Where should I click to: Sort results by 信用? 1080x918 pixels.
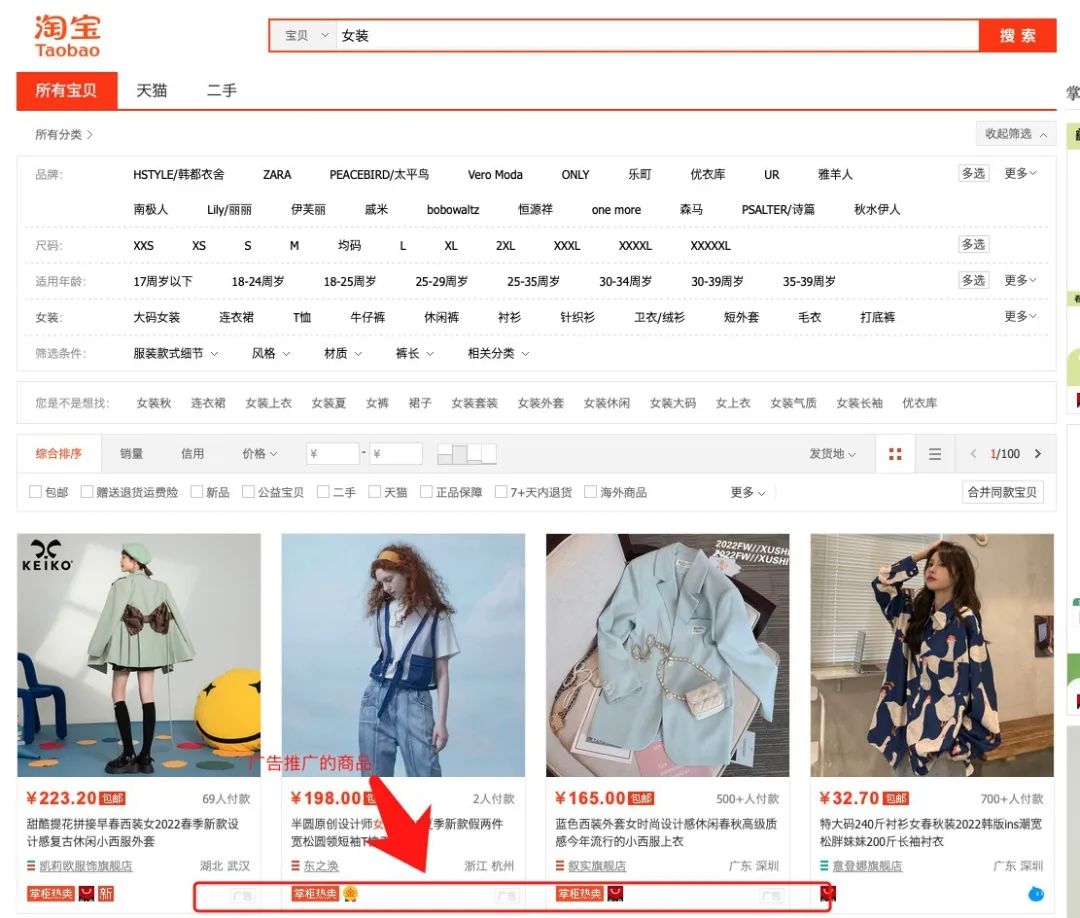coord(192,454)
